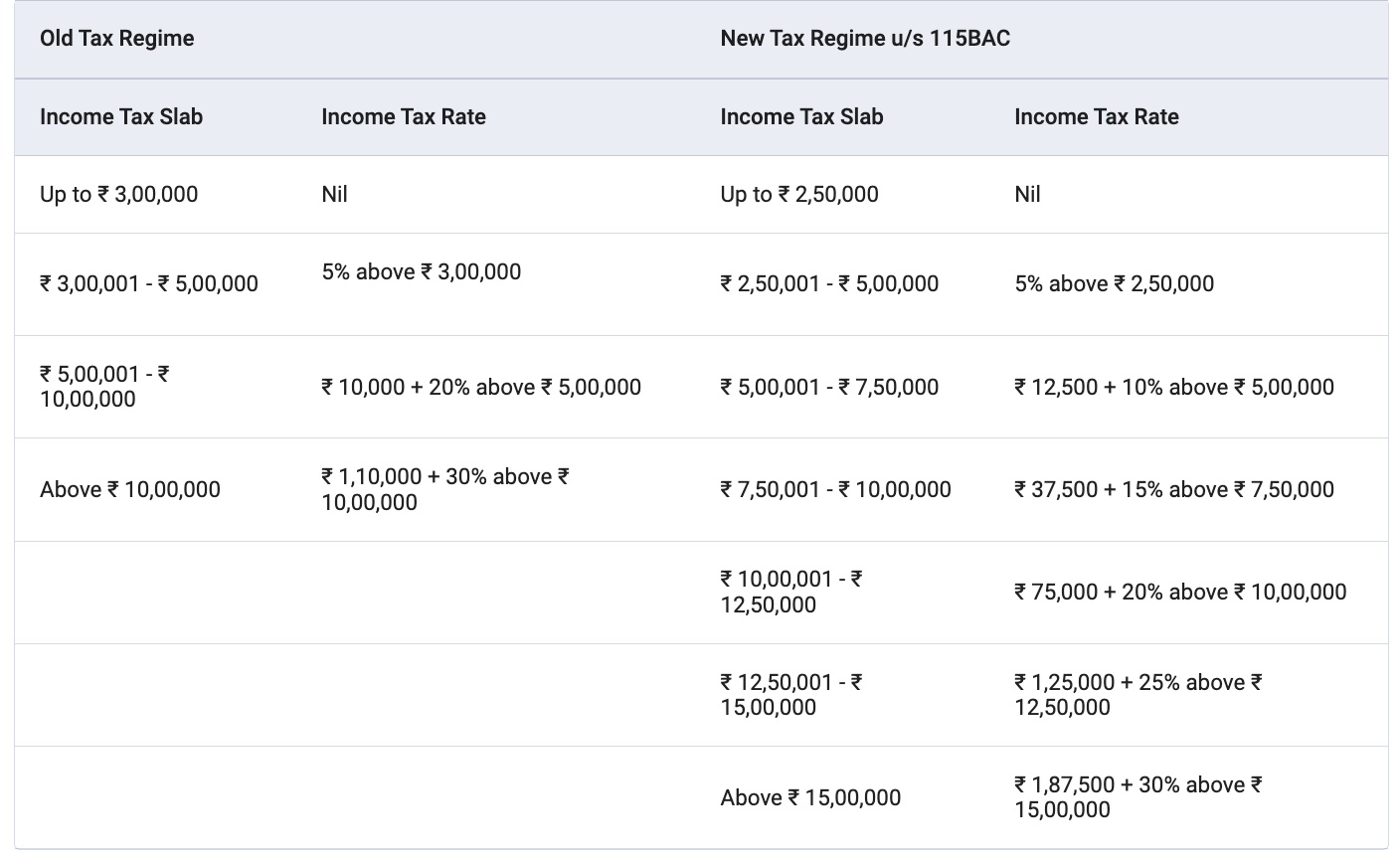Click 'Income Tax Rate' under Old Tax Regime
Image resolution: width=1400 pixels, height=861 pixels.
404,116
